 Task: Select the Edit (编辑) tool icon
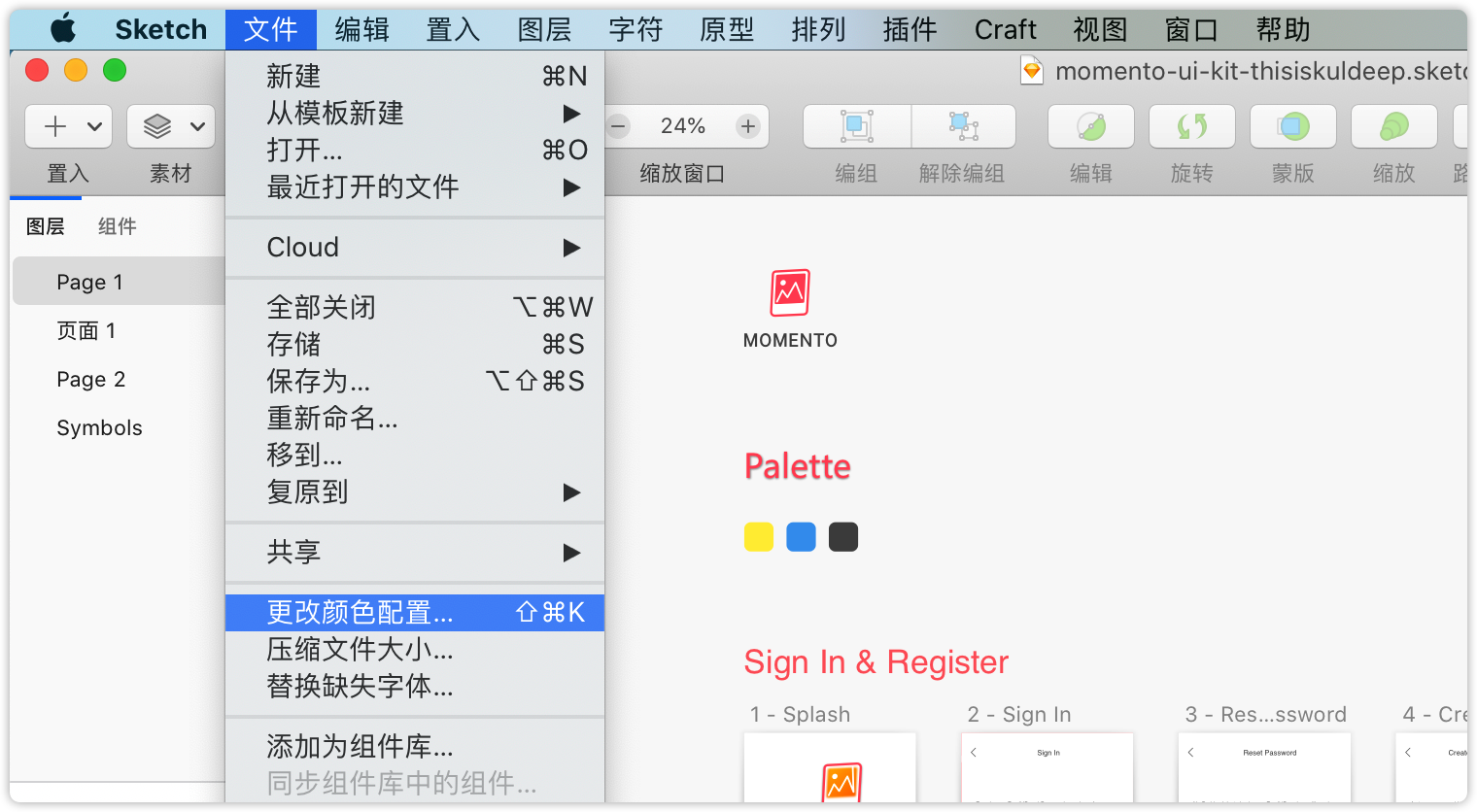coord(1090,126)
